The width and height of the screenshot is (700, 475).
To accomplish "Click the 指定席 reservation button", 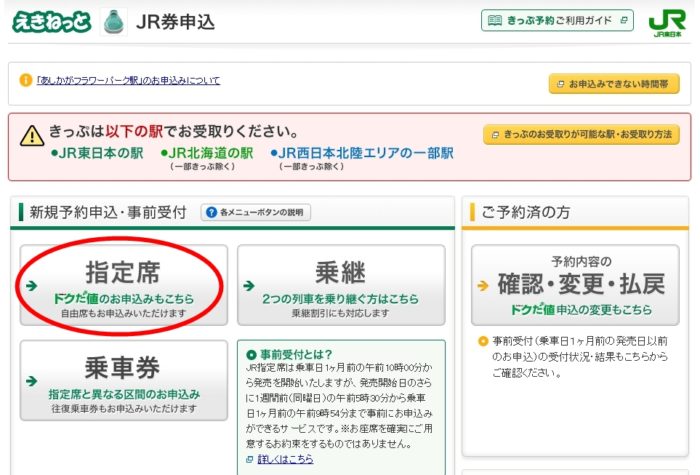I will [x=124, y=285].
